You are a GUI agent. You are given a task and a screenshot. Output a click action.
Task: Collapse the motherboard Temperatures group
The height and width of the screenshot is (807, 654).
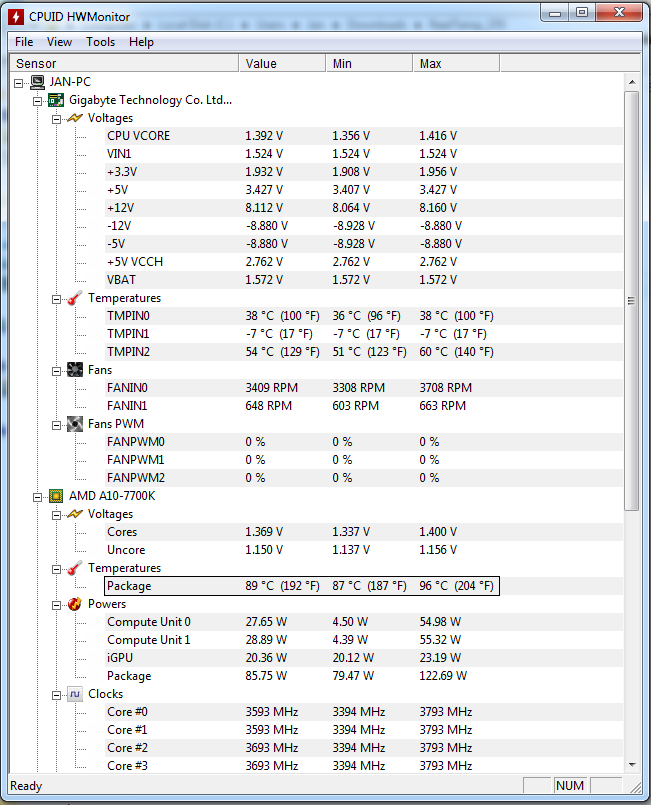point(57,299)
